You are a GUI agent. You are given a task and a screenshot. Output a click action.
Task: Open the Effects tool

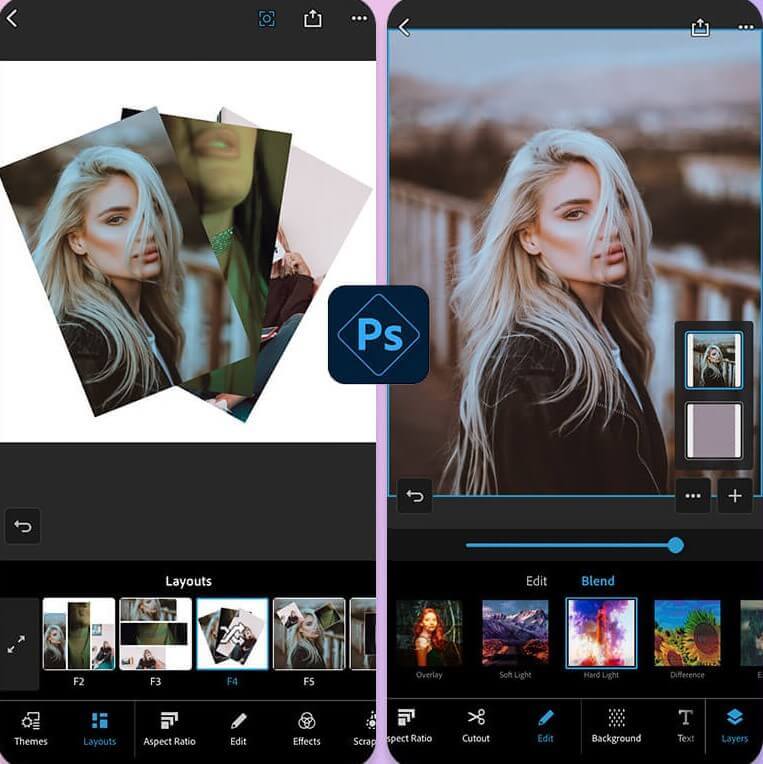click(306, 729)
